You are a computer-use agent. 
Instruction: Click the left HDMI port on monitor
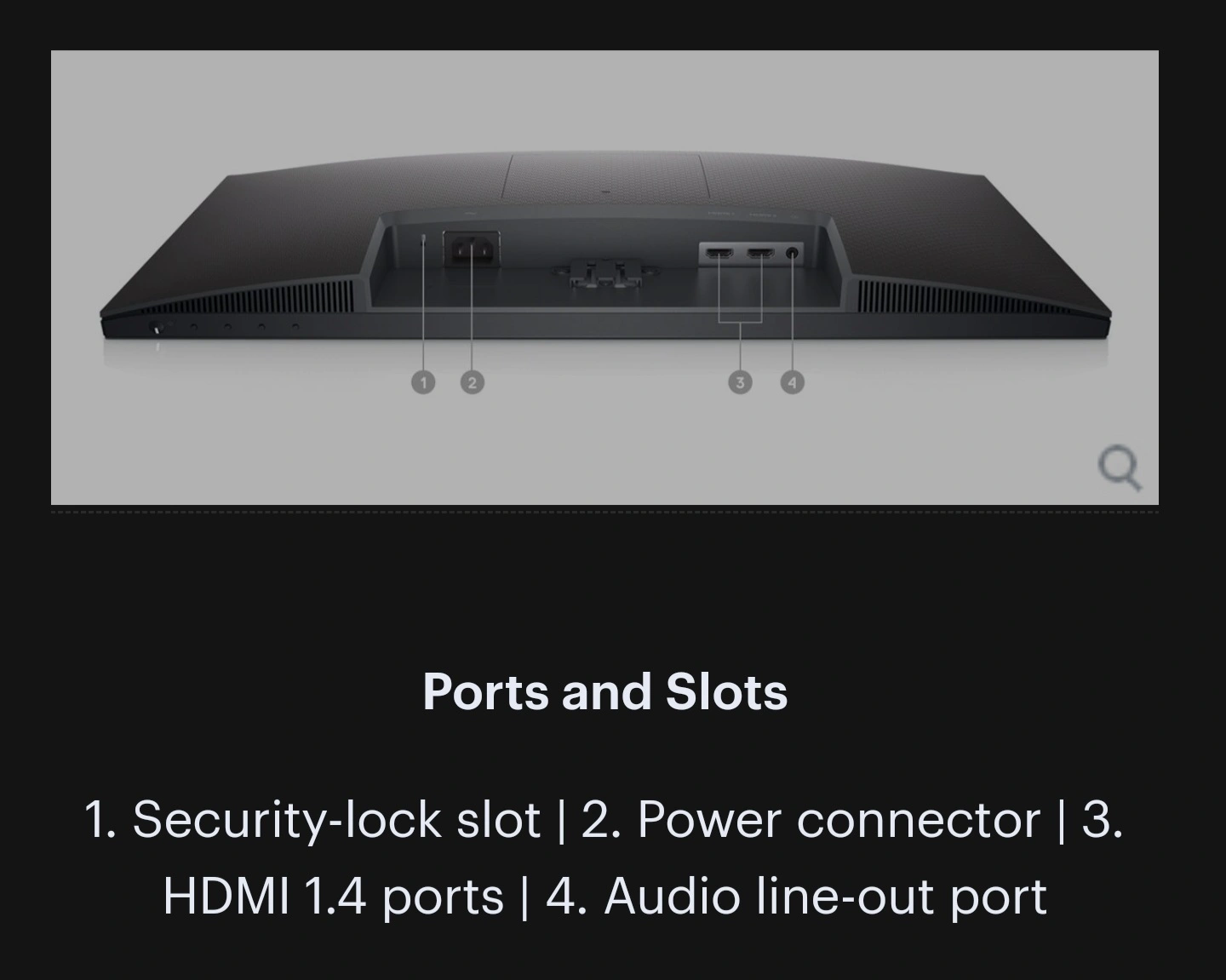(719, 254)
